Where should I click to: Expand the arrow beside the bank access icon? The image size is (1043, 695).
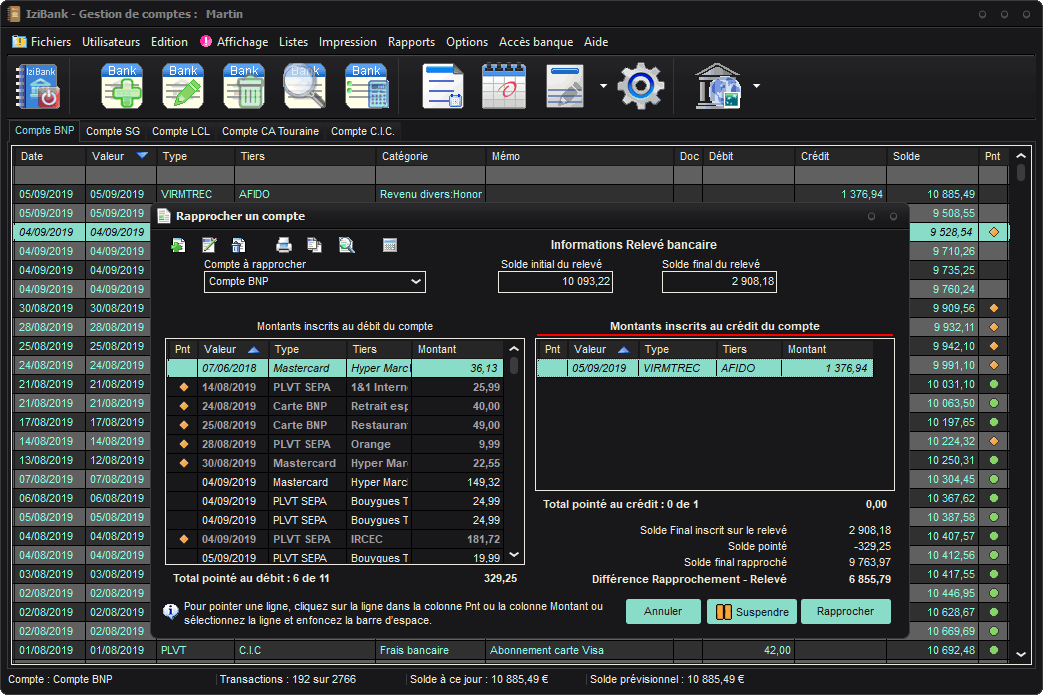coord(756,86)
